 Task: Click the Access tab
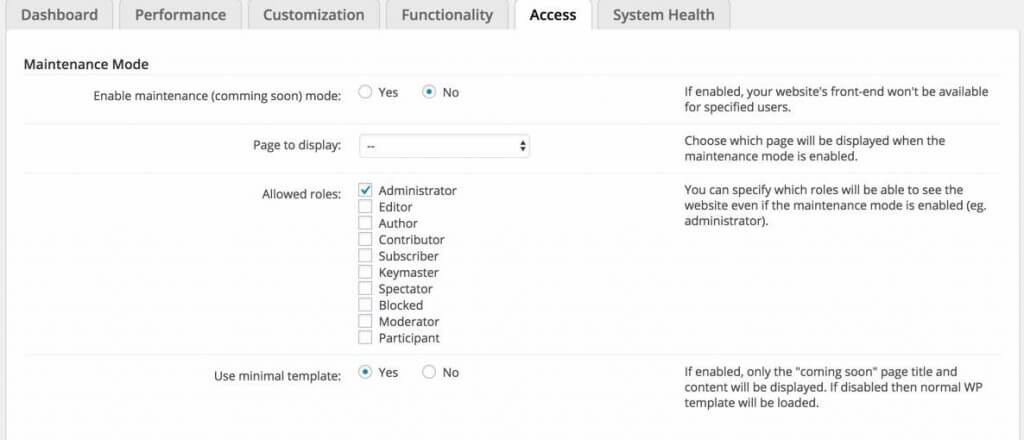pos(553,15)
